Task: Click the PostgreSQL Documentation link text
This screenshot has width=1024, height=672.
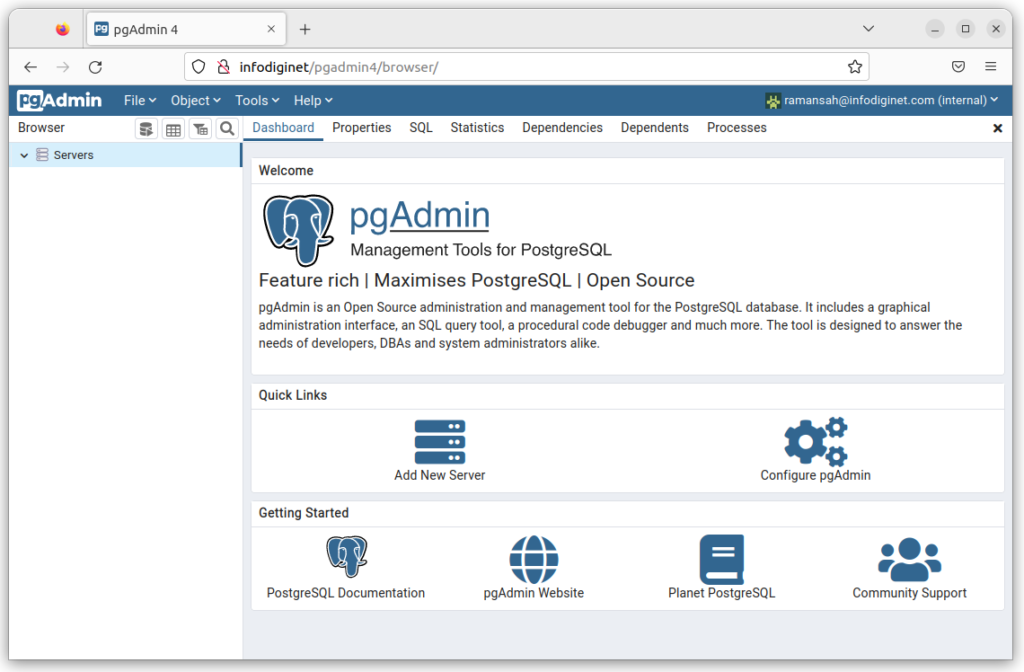Action: coord(346,592)
